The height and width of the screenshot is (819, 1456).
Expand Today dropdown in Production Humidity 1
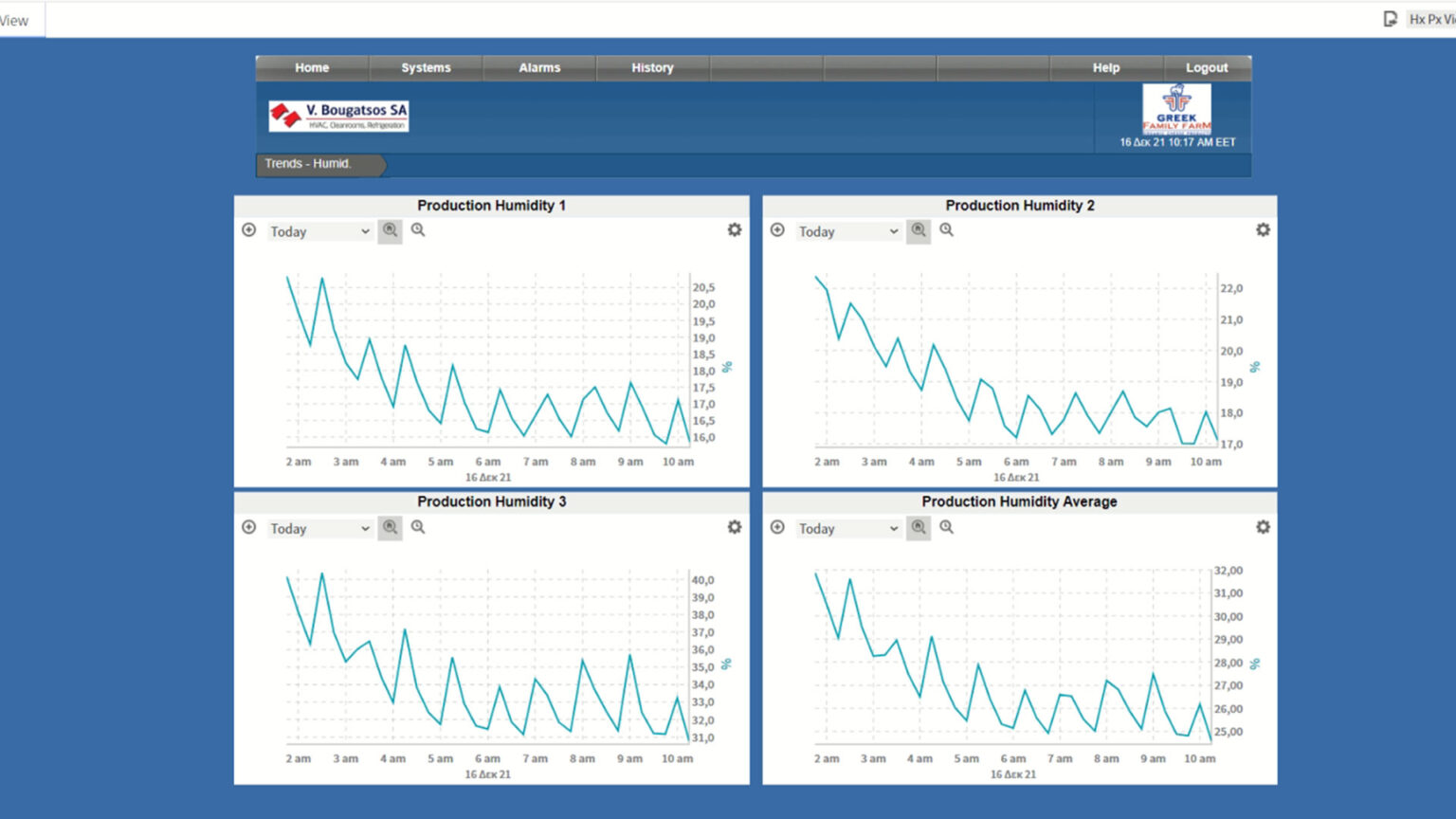(x=319, y=231)
